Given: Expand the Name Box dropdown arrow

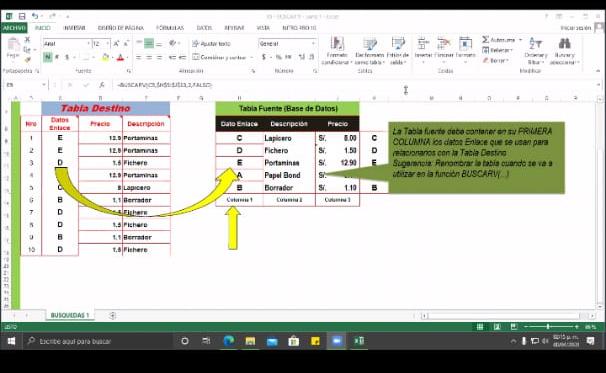Looking at the screenshot, I should 44,85.
